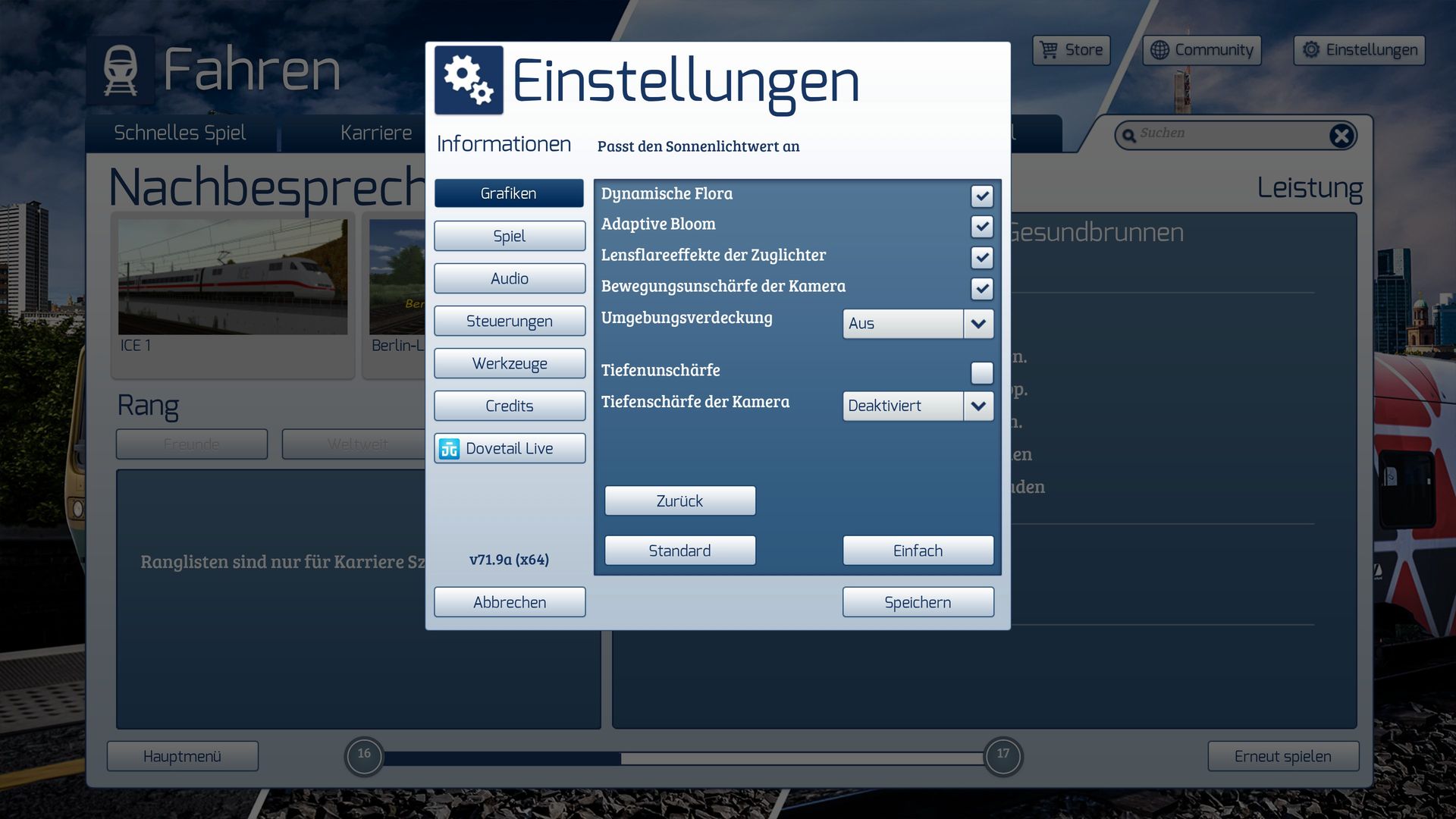Expand the Tiefenschärfe der Kamera dropdown
This screenshot has width=1456, height=819.
click(x=978, y=406)
